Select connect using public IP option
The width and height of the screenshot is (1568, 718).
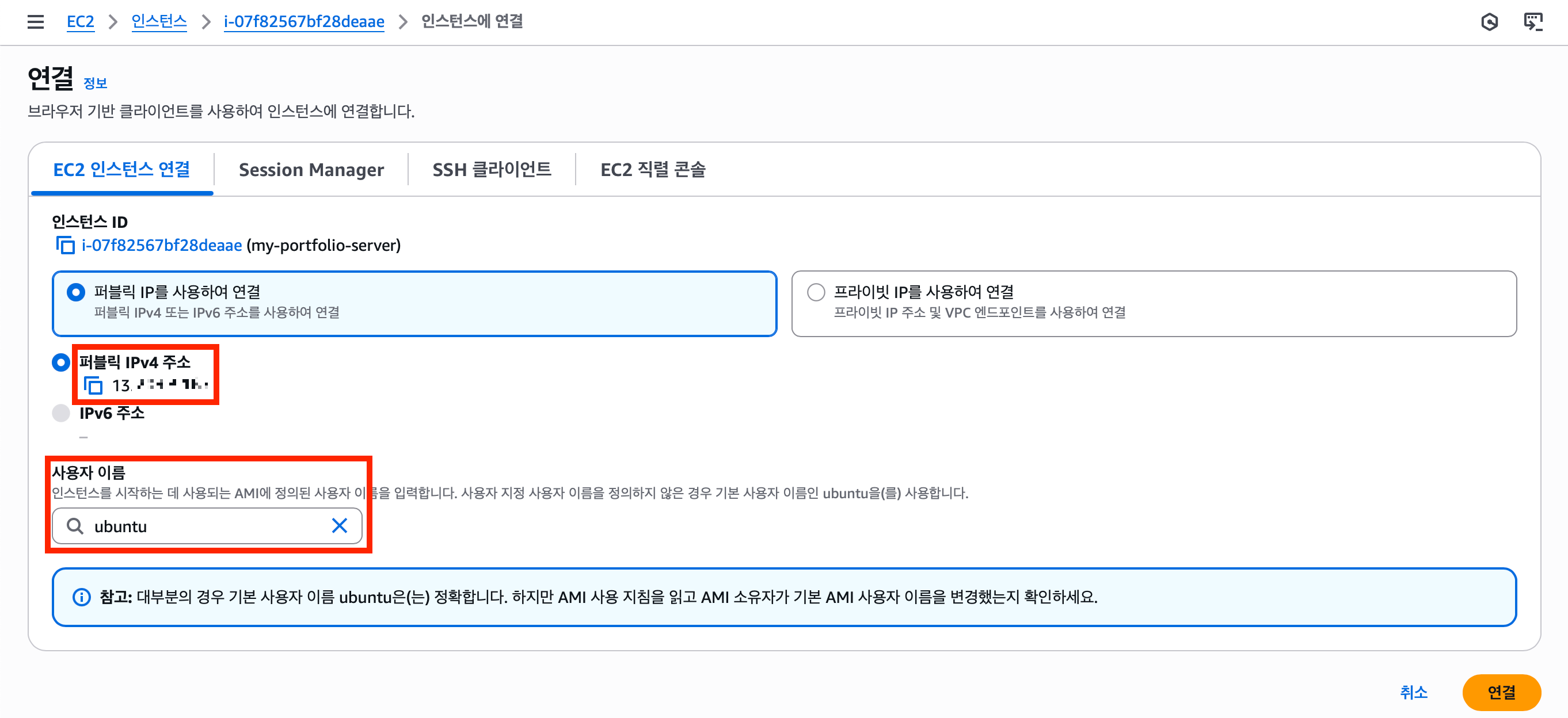pos(414,303)
